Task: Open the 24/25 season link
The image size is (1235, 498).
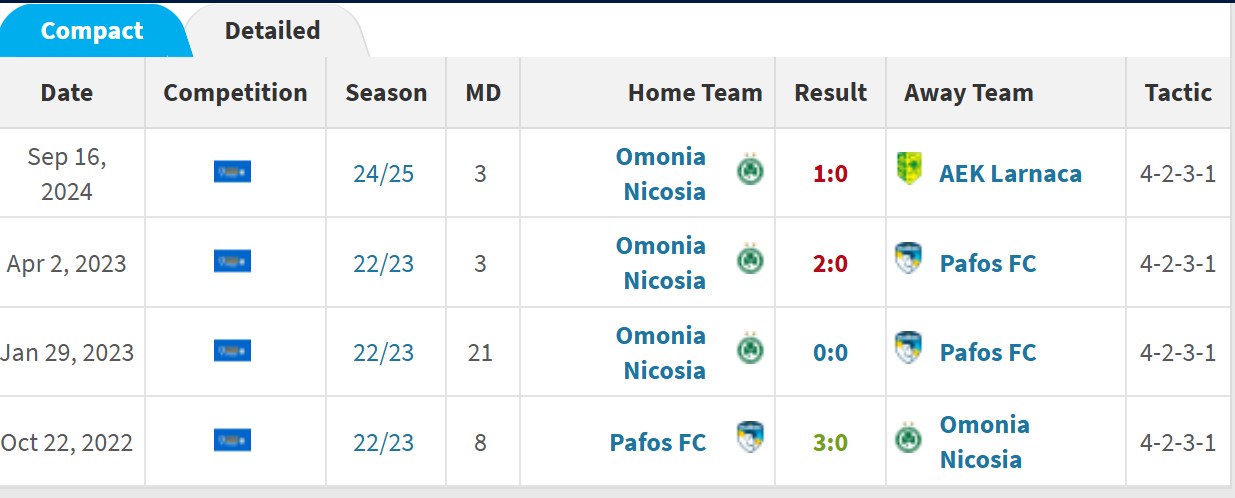Action: [x=383, y=174]
